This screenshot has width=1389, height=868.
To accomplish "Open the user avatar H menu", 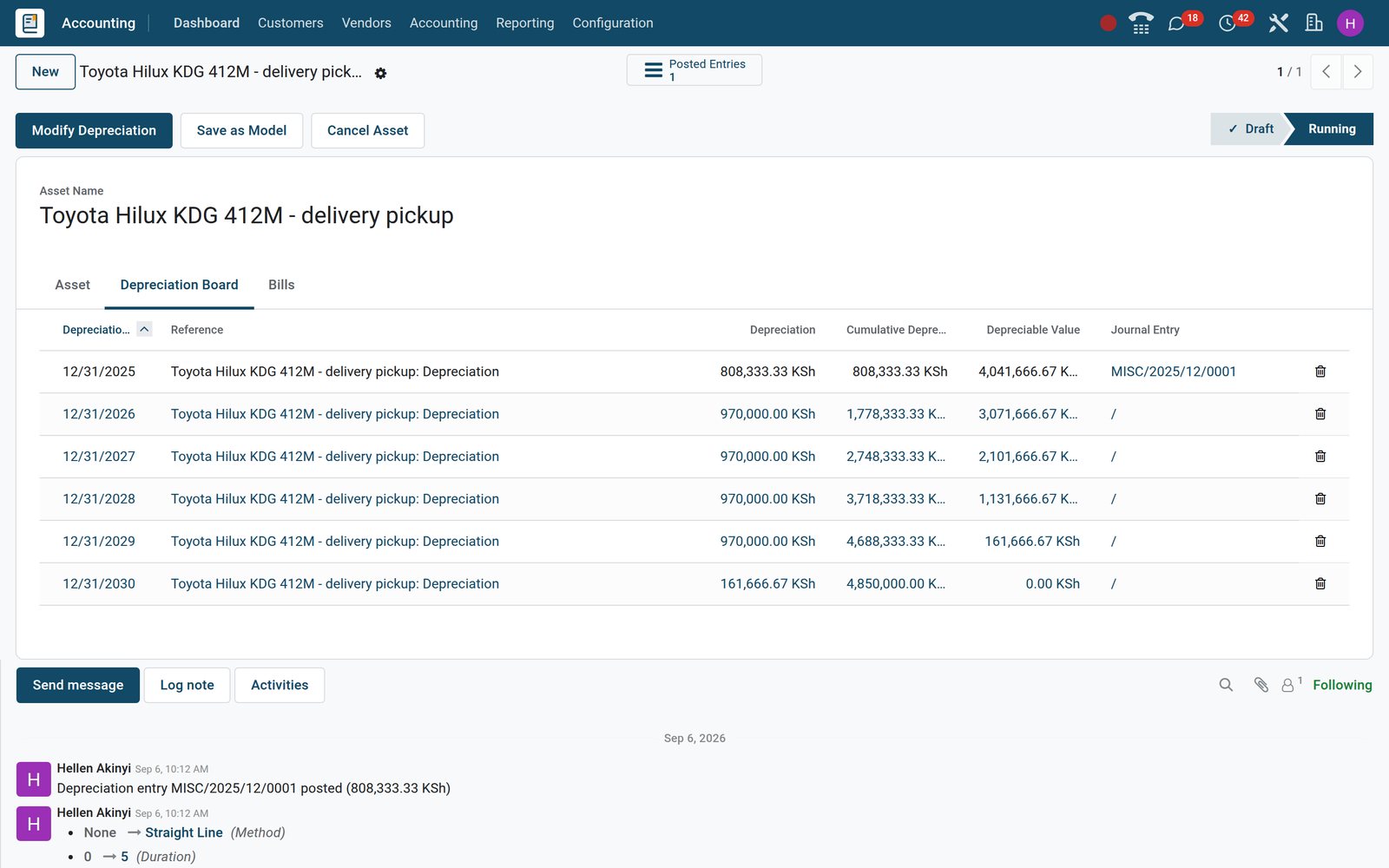I will click(1350, 23).
